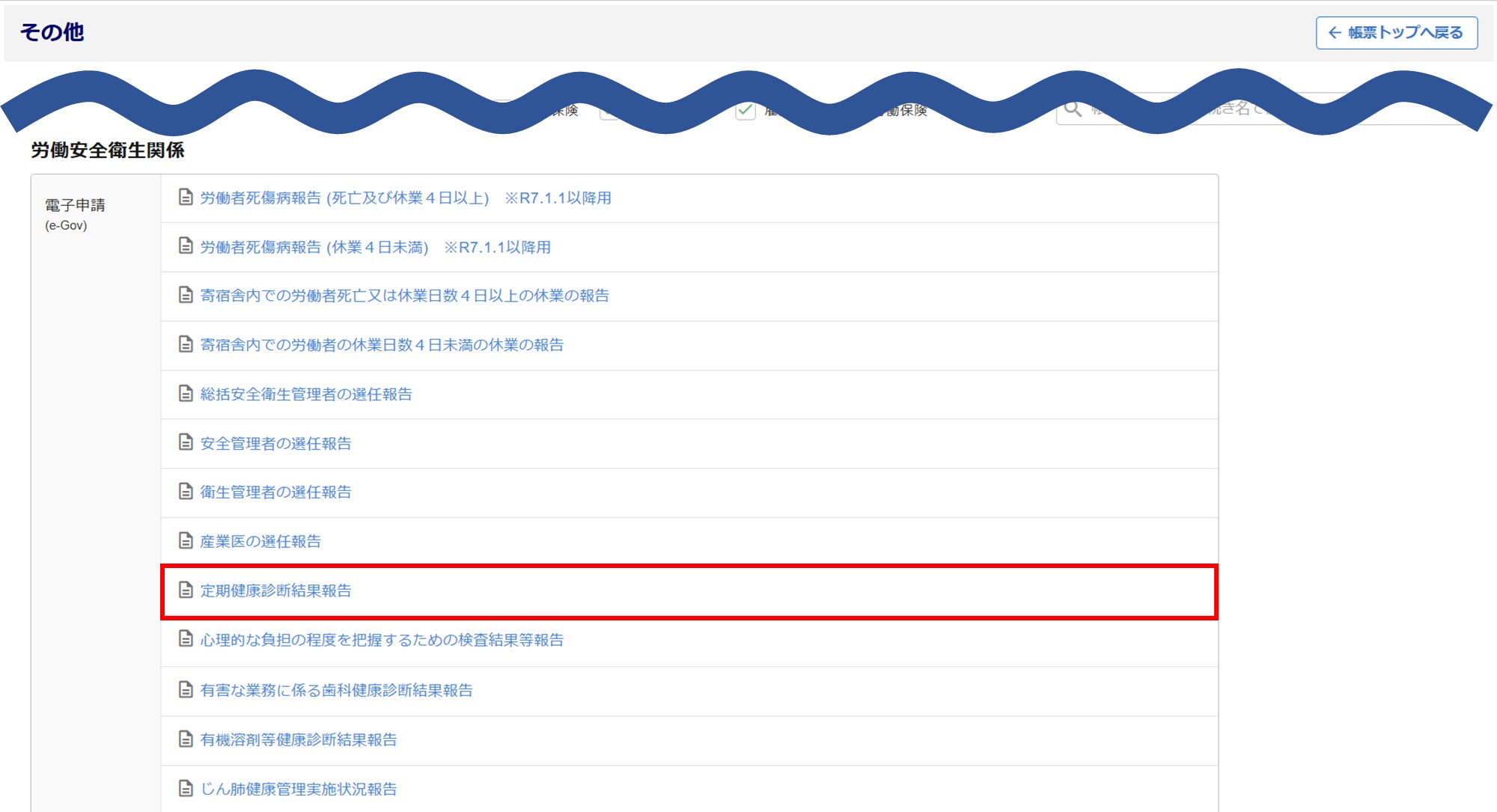Click document icon beside 労働者死傷病報告 (休業4日未満)
This screenshot has height=812, width=1497.
(x=186, y=246)
